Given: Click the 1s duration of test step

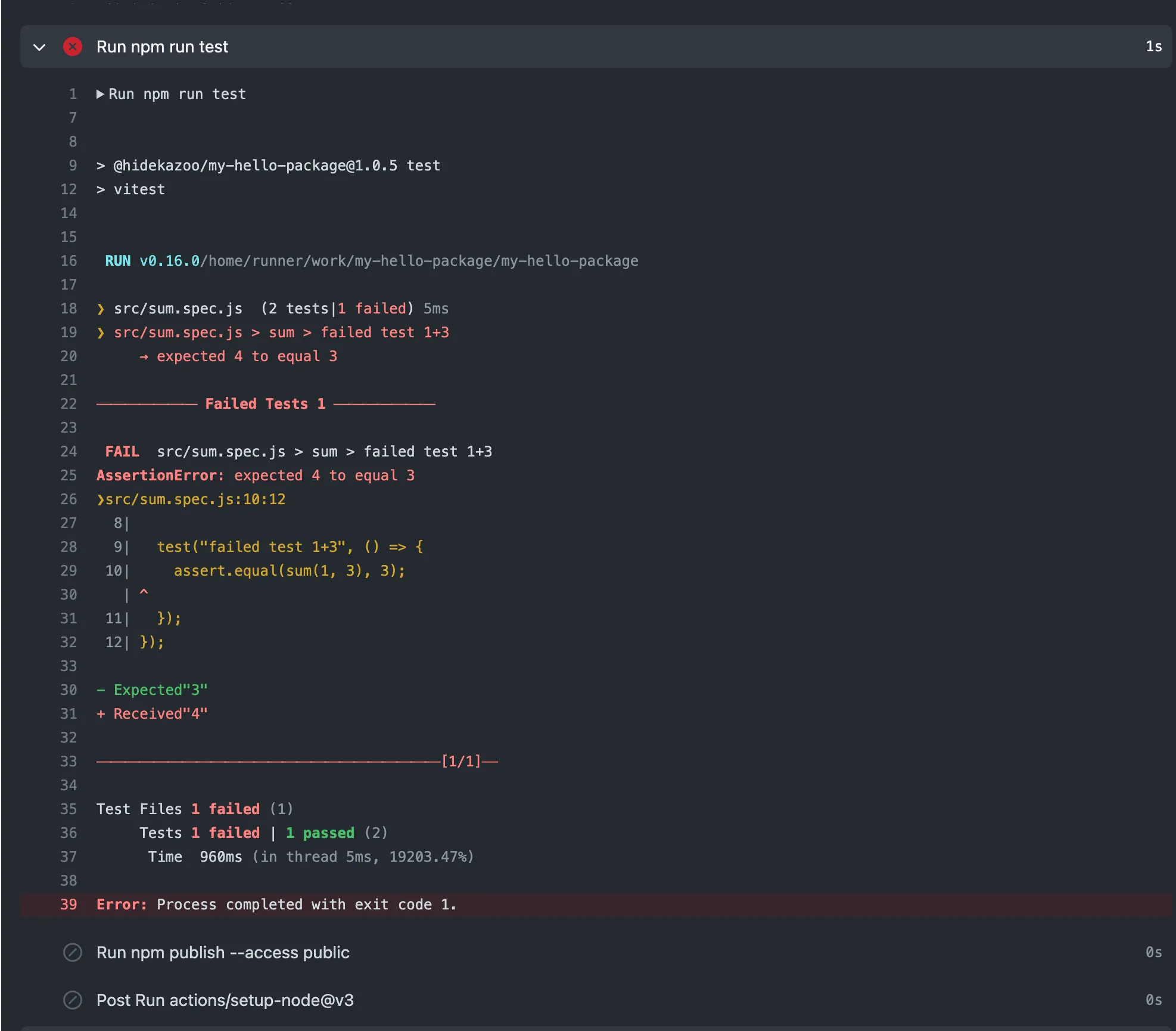Looking at the screenshot, I should pos(1153,46).
